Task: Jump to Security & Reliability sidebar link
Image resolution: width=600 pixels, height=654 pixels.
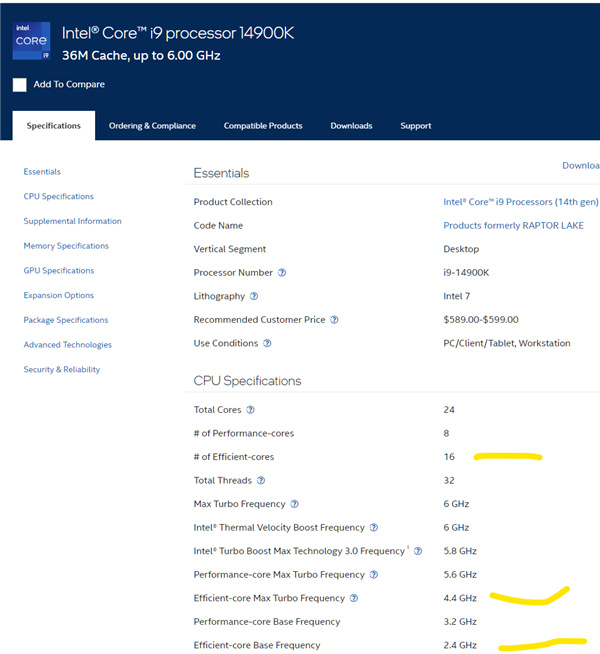Action: pyautogui.click(x=62, y=369)
